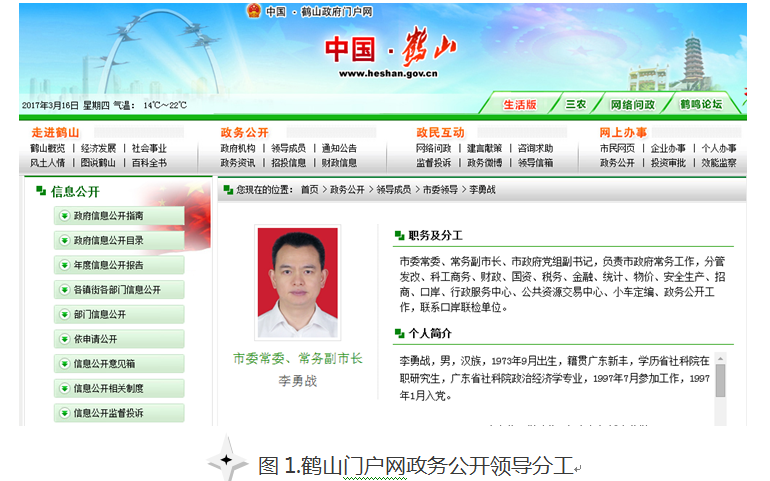Click the 鹤山概览 link

[47, 148]
